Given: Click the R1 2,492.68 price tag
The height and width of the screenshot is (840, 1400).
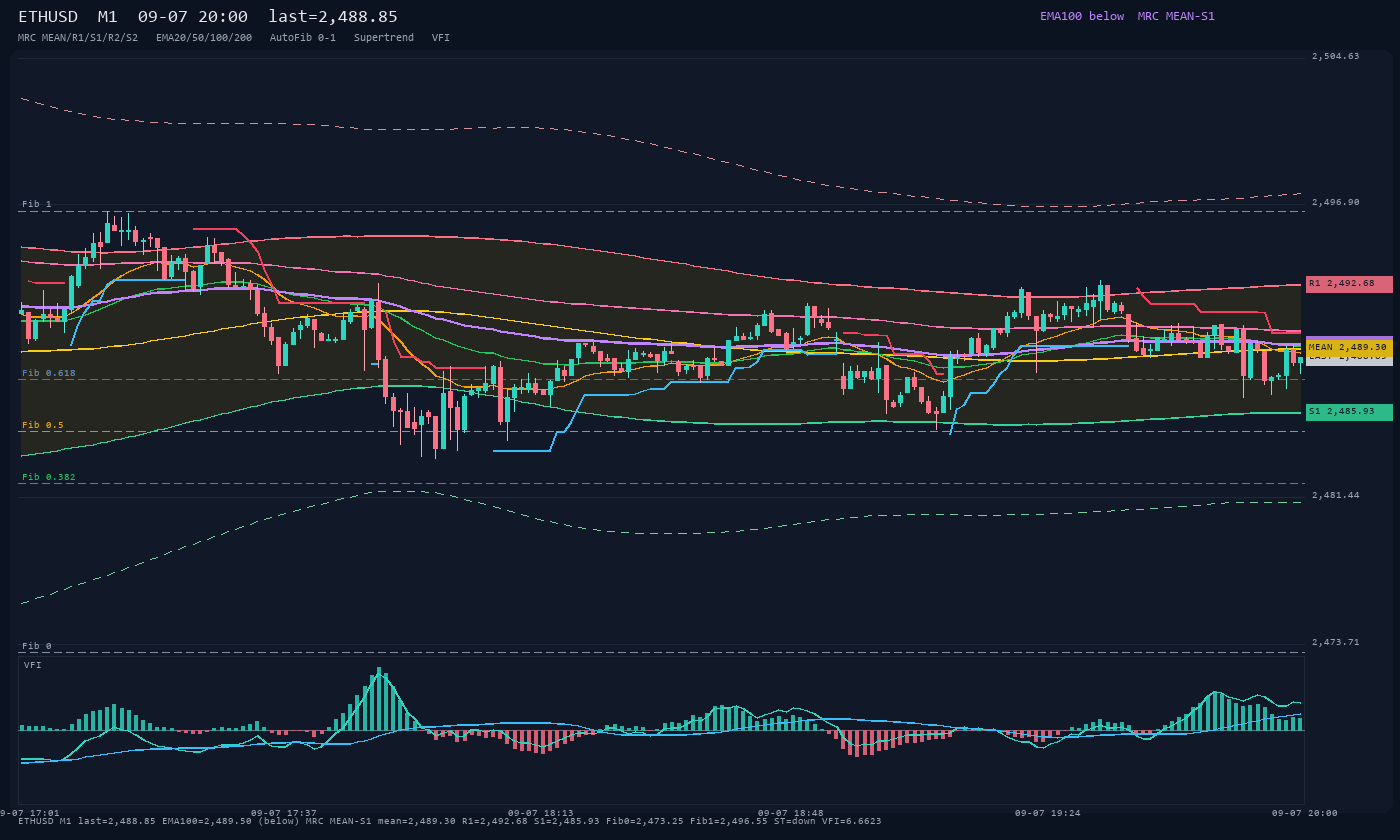Looking at the screenshot, I should (x=1349, y=284).
